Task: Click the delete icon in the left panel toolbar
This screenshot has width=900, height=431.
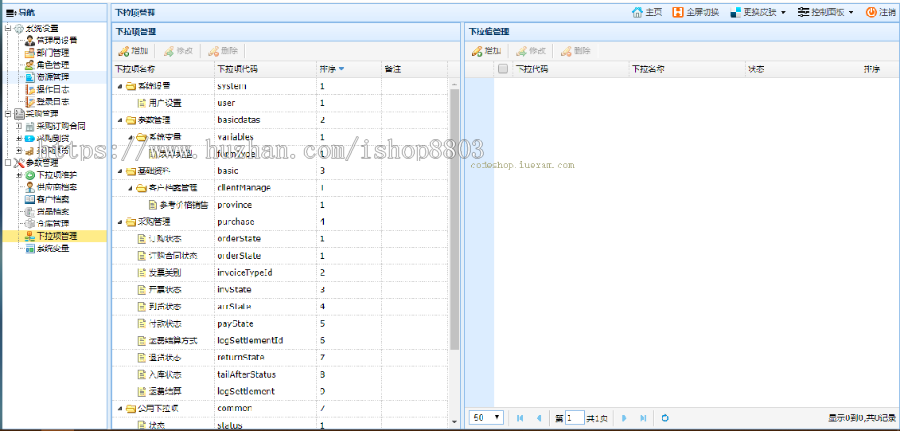Action: 213,51
